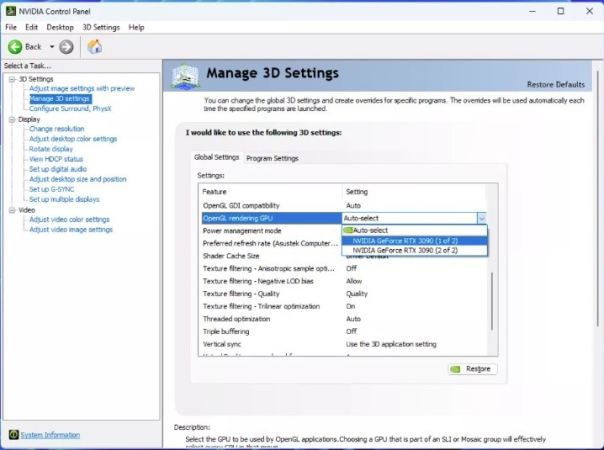Open Adjust image settings with preview

tap(82, 89)
